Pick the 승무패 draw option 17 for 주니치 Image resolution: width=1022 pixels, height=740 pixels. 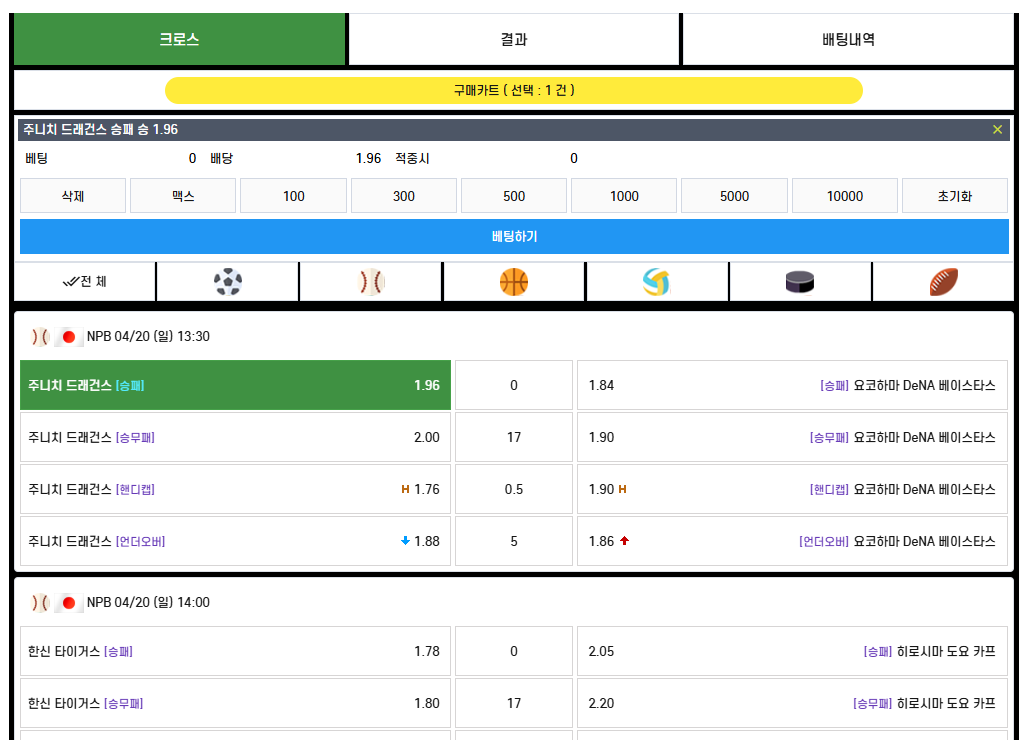(x=514, y=437)
